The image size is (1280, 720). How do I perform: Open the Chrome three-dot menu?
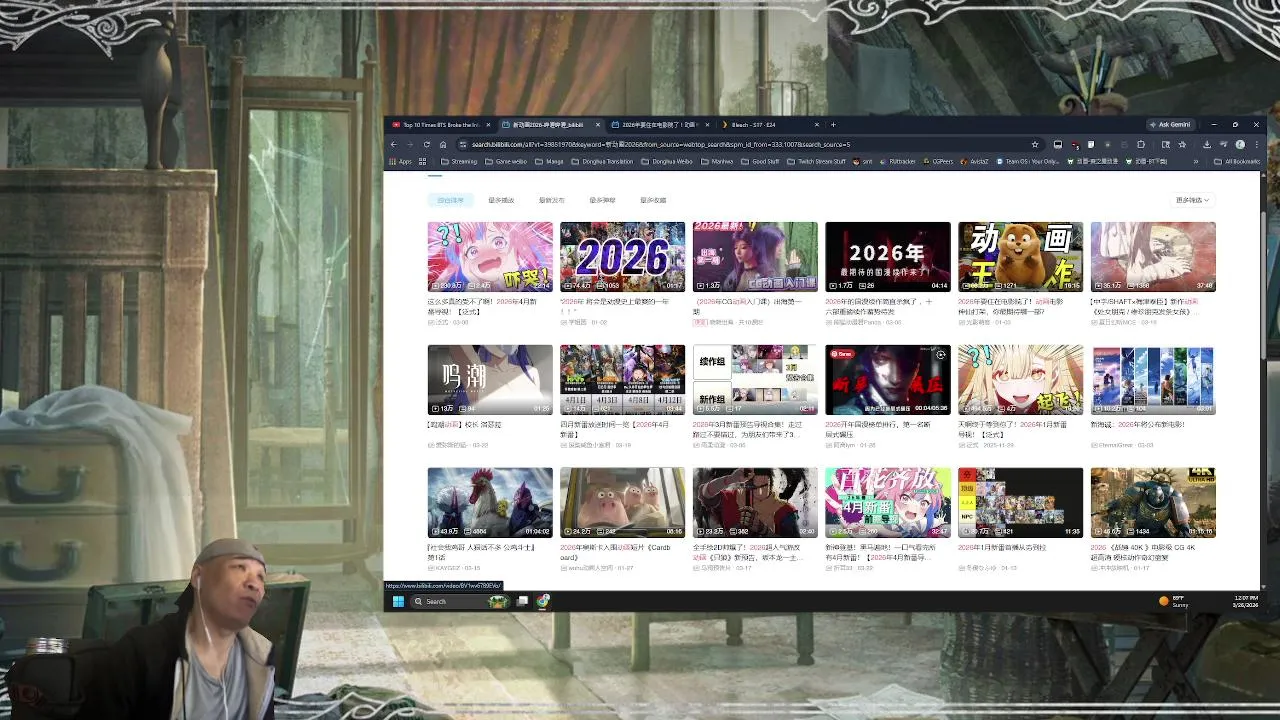click(x=1256, y=144)
